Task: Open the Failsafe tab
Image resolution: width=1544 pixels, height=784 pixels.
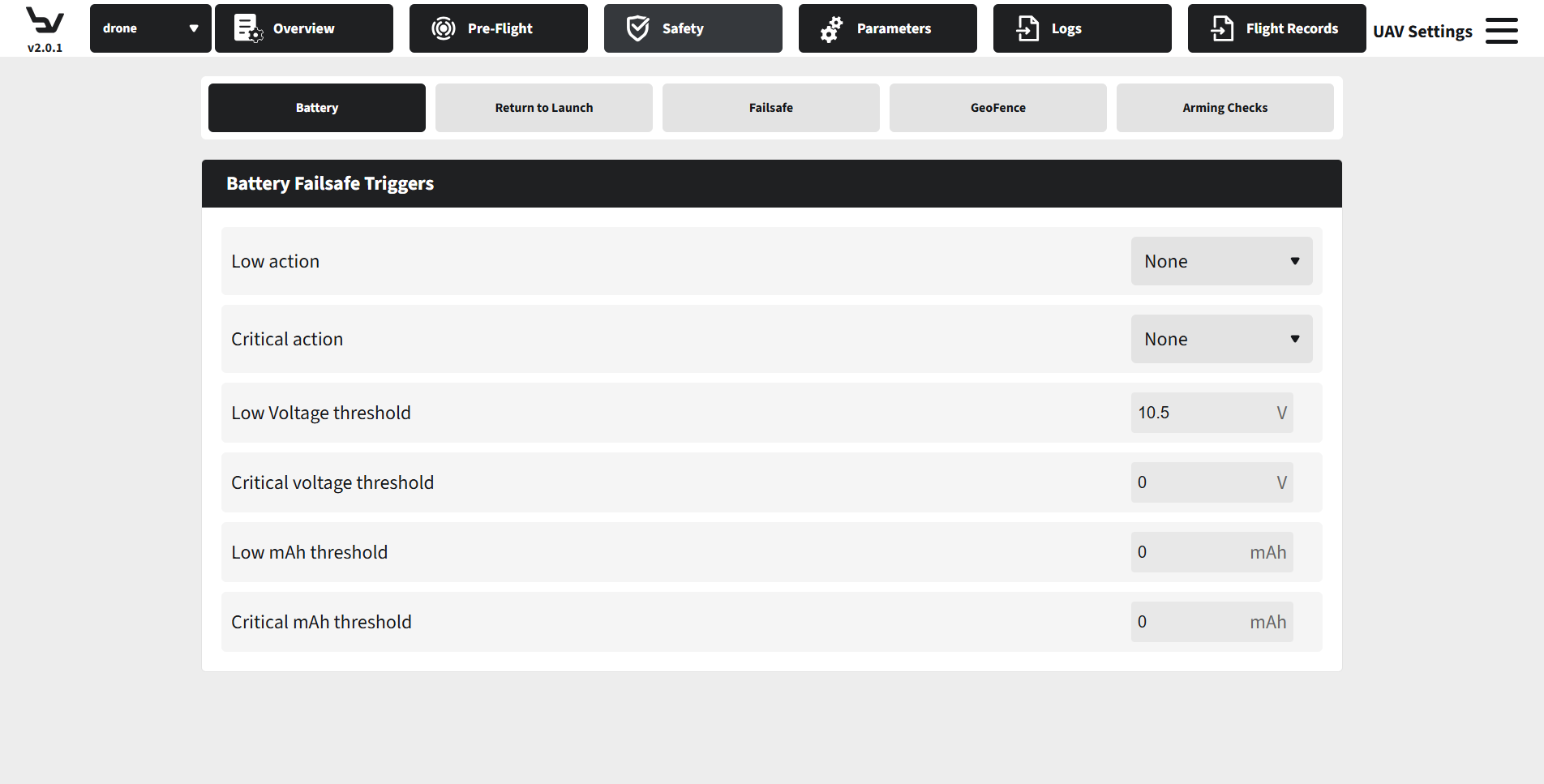Action: [x=770, y=108]
